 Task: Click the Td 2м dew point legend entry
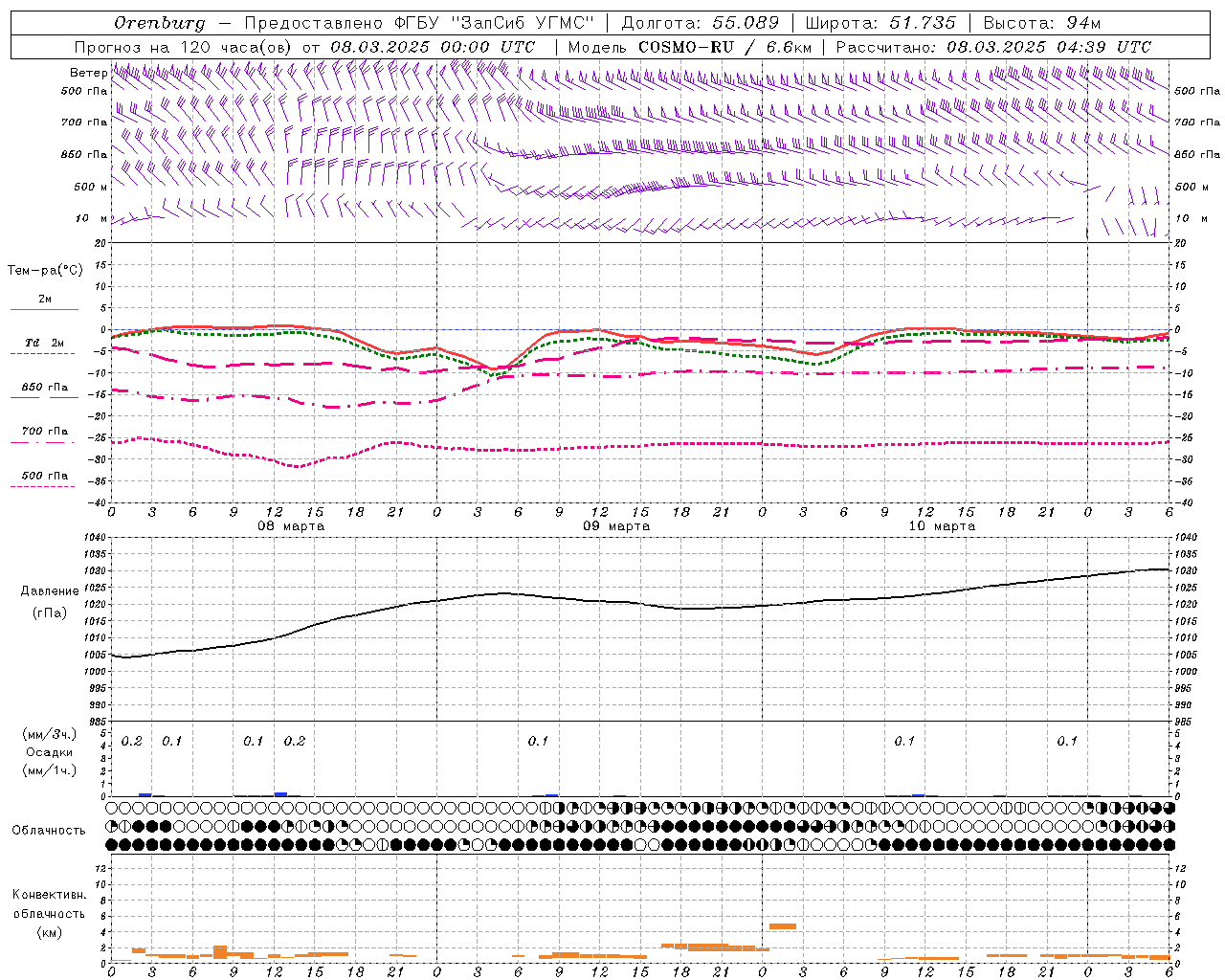click(45, 343)
